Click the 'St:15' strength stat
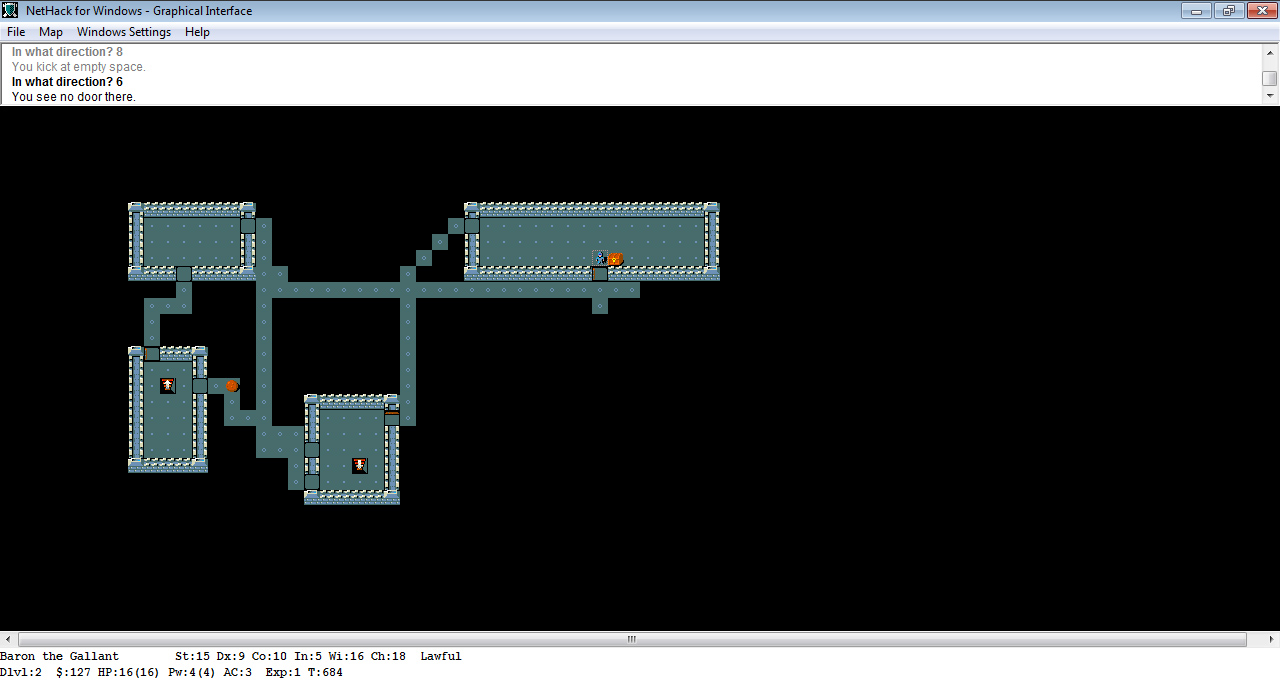 point(193,657)
